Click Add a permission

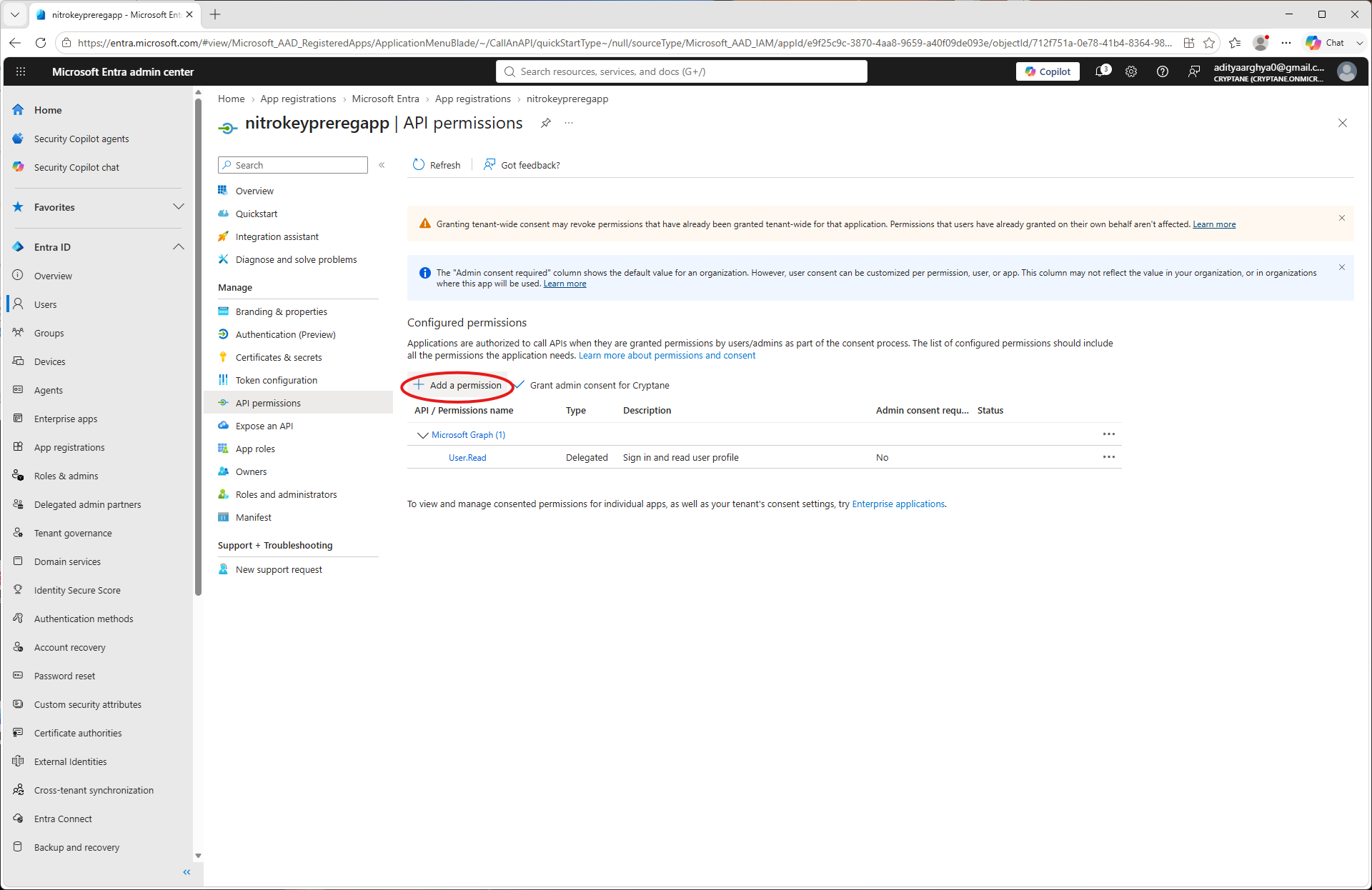457,385
